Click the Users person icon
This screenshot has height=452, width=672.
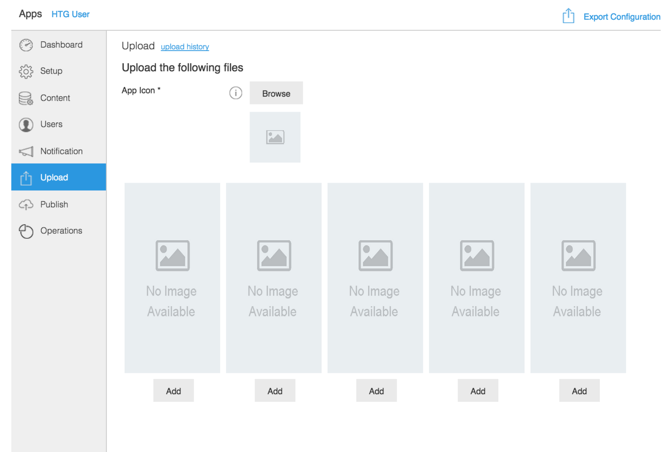tap(26, 125)
